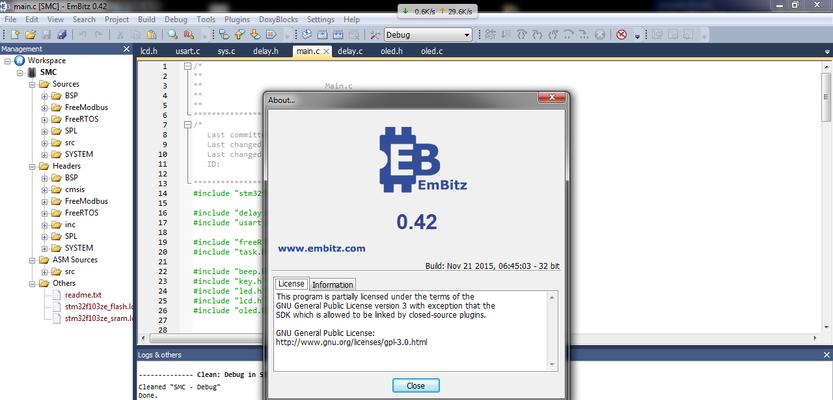The width and height of the screenshot is (833, 400).
Task: Open the Settings menu
Action: coord(320,19)
